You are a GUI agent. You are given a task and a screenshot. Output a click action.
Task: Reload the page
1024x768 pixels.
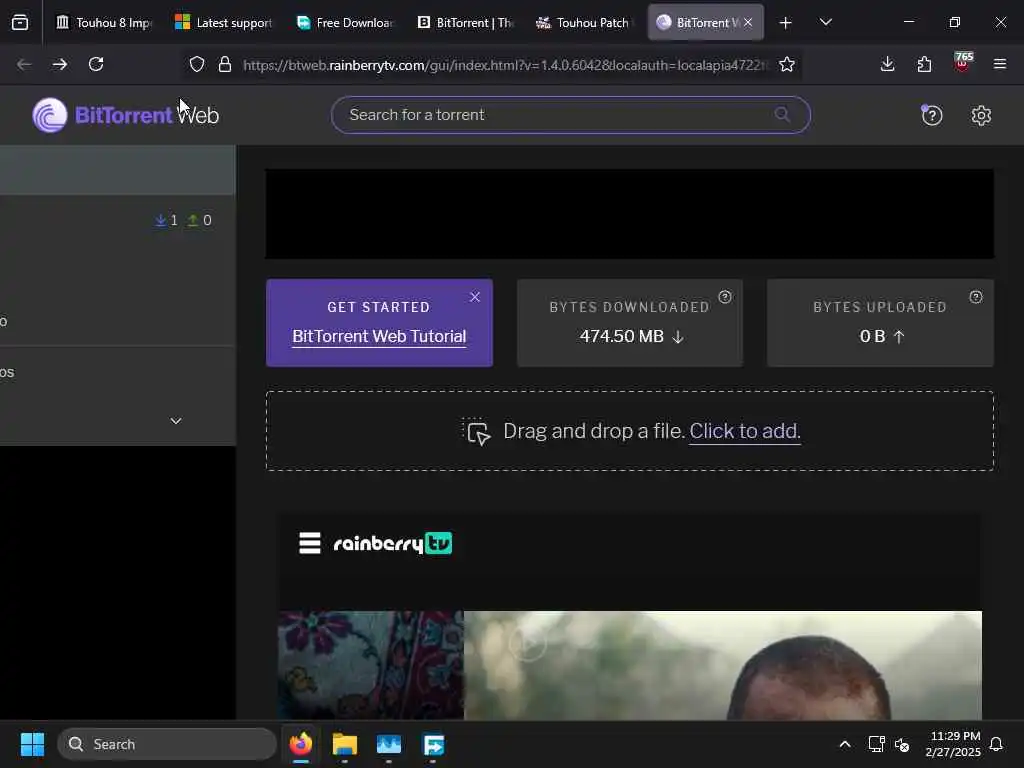96,64
